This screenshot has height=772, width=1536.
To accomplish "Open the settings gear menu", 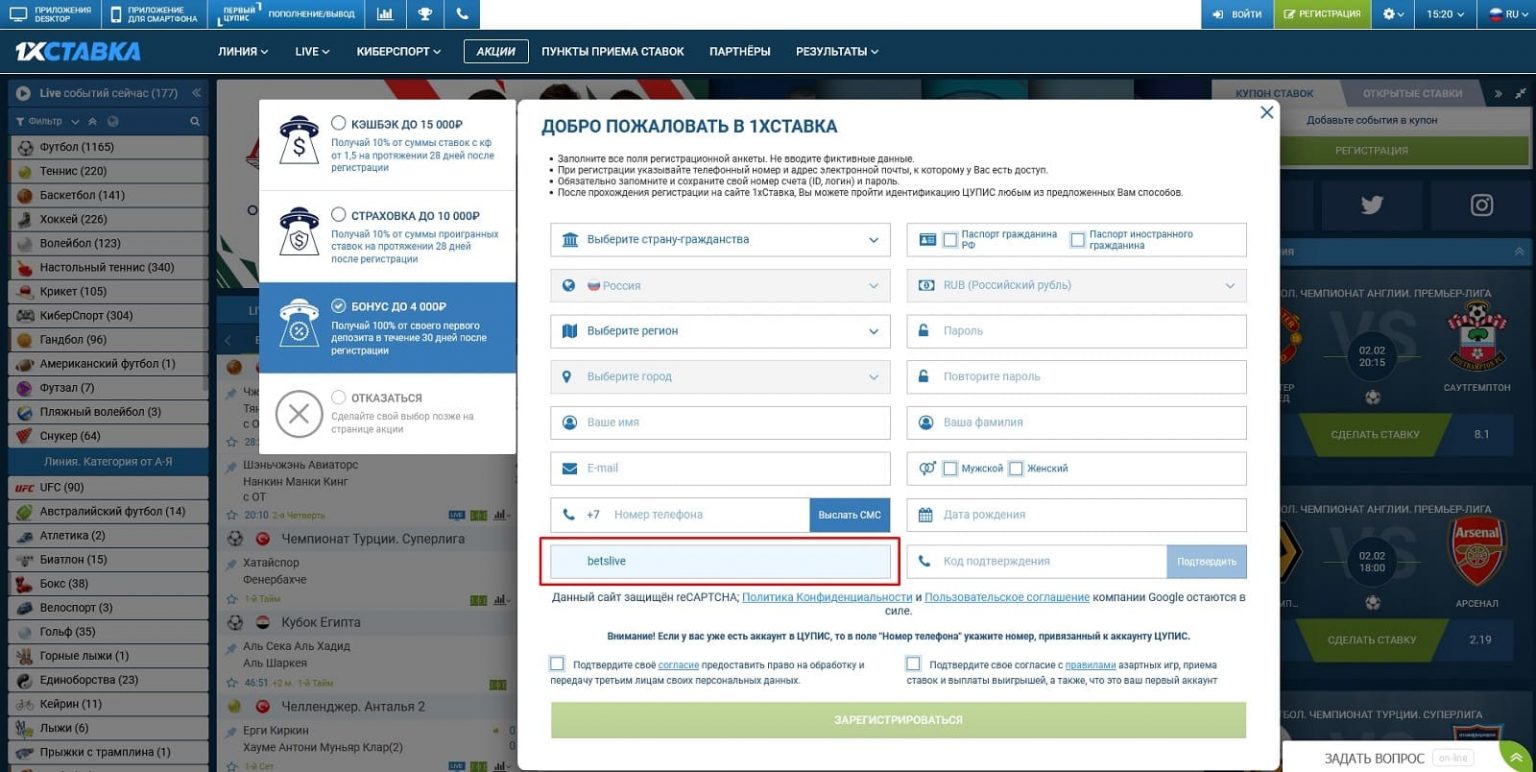I will coord(1393,14).
